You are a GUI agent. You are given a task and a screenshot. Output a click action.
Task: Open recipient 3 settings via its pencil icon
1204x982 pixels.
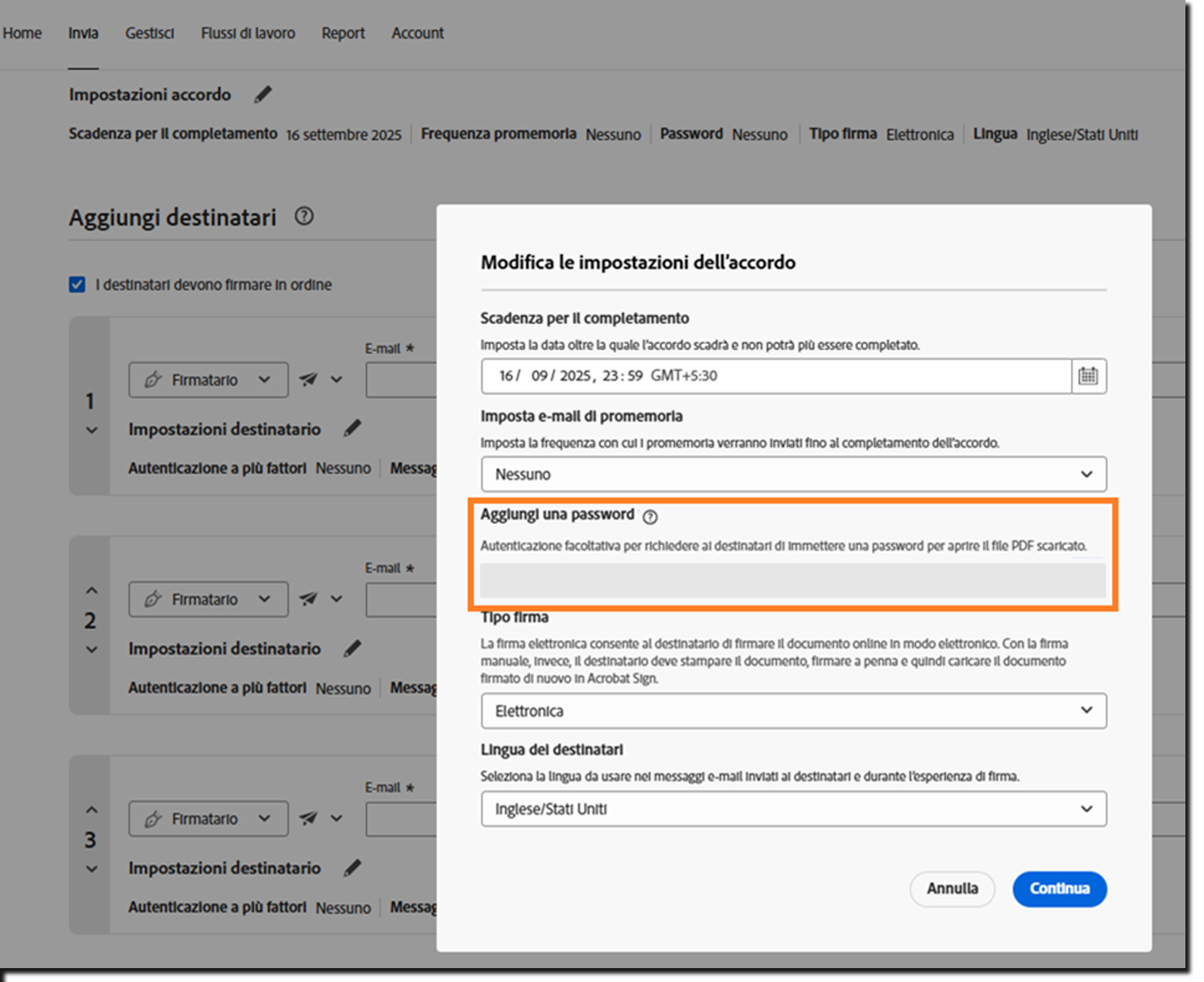tap(352, 868)
